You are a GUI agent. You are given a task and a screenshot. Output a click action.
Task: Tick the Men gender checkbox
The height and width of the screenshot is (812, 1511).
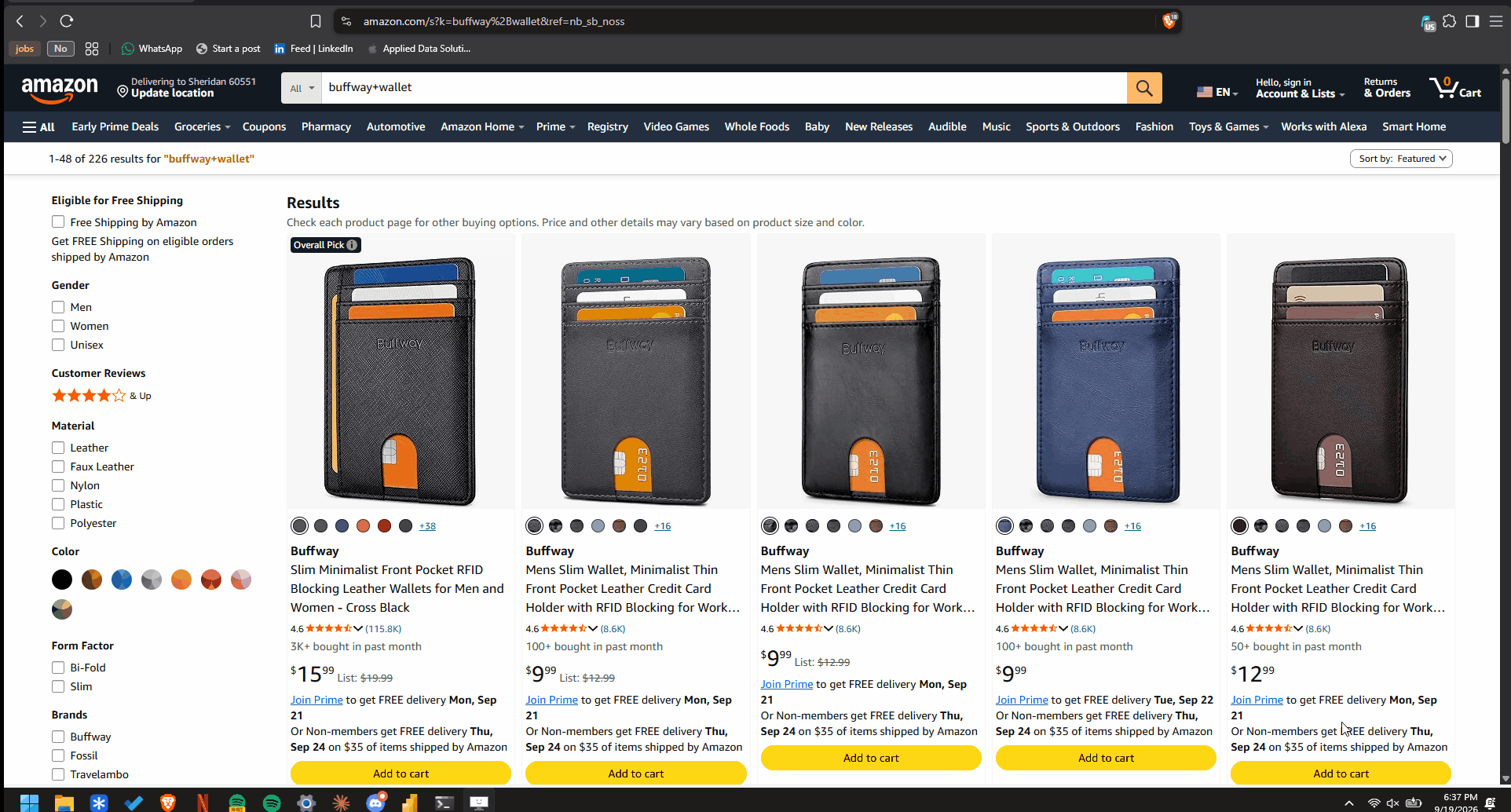point(58,307)
